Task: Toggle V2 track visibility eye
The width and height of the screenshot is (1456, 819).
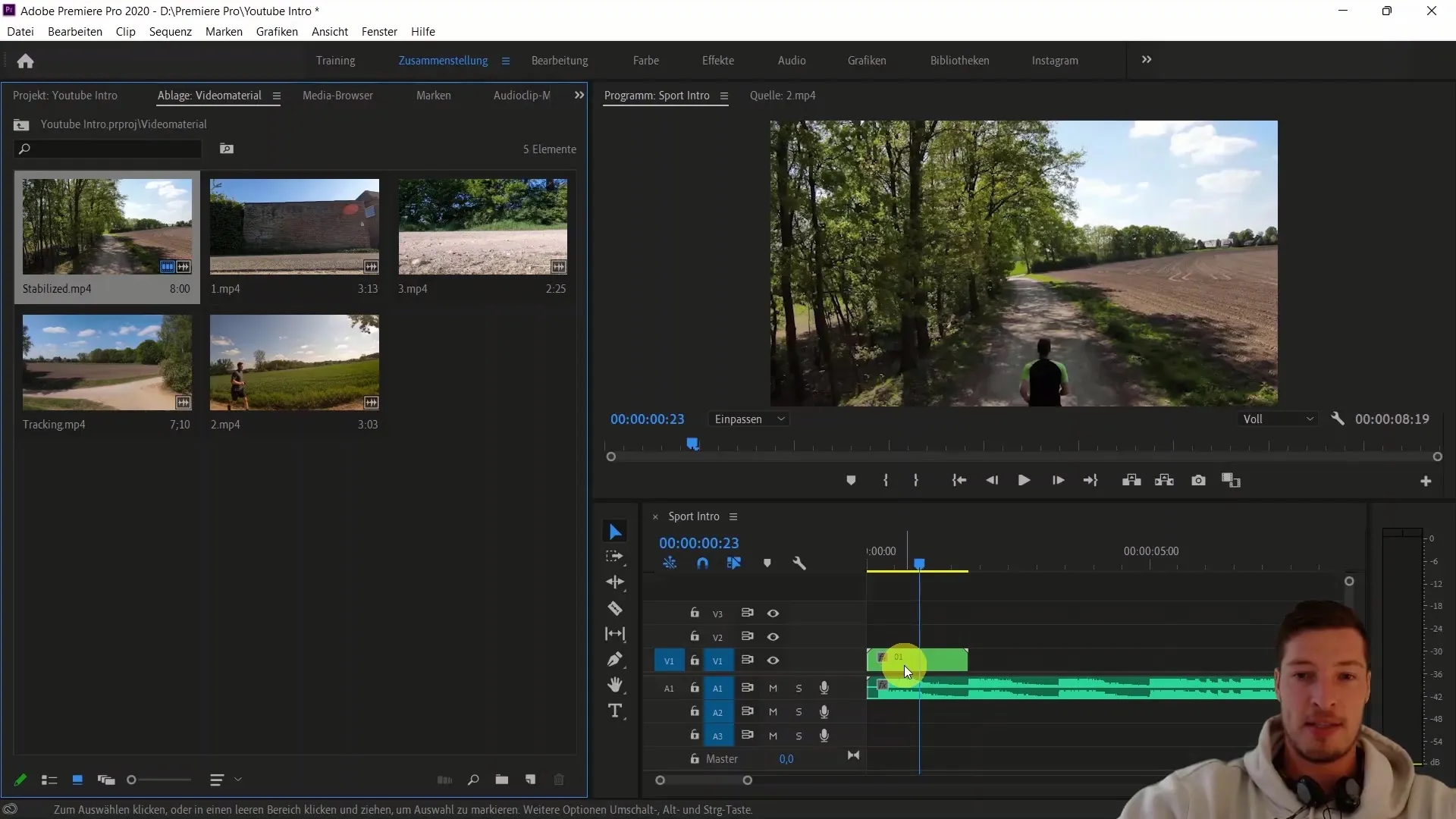Action: click(x=773, y=637)
